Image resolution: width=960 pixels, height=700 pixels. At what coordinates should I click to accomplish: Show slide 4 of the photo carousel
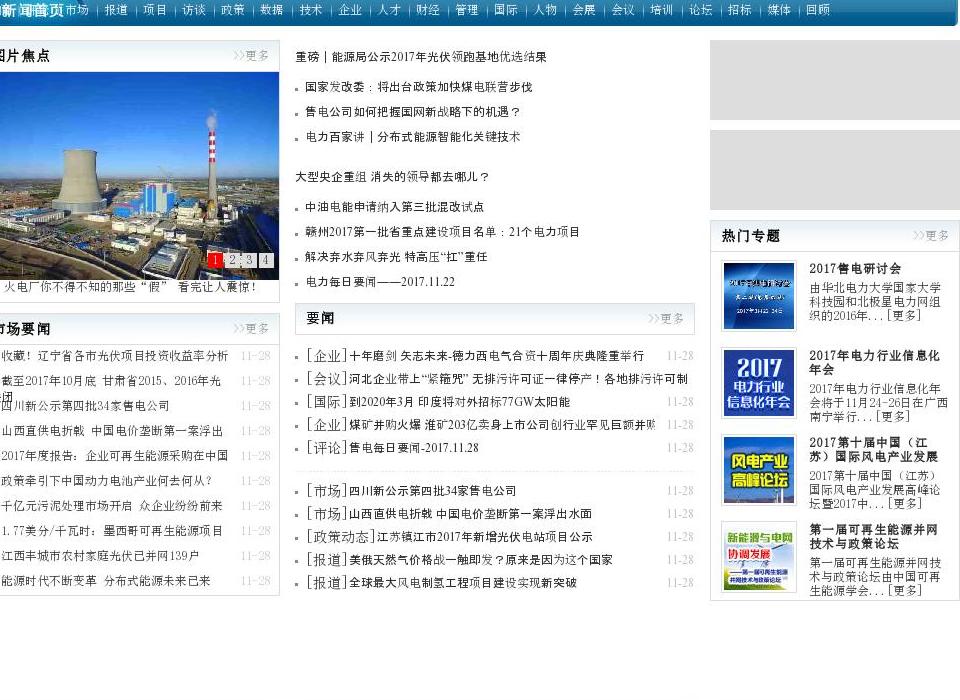click(266, 260)
